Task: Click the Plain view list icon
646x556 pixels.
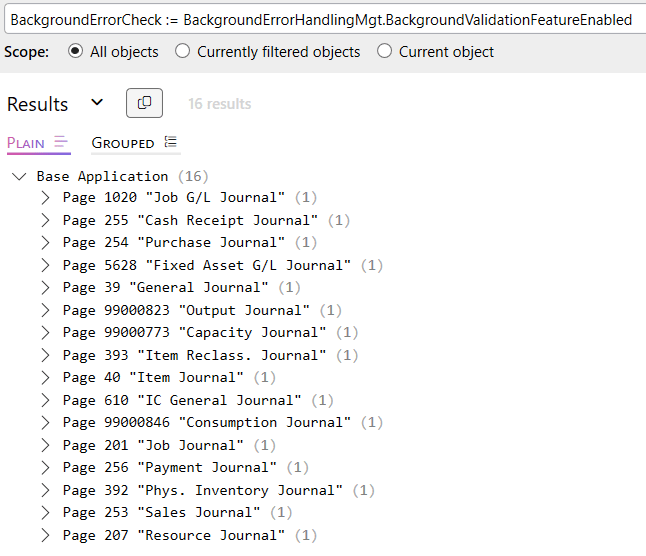Action: (61, 143)
